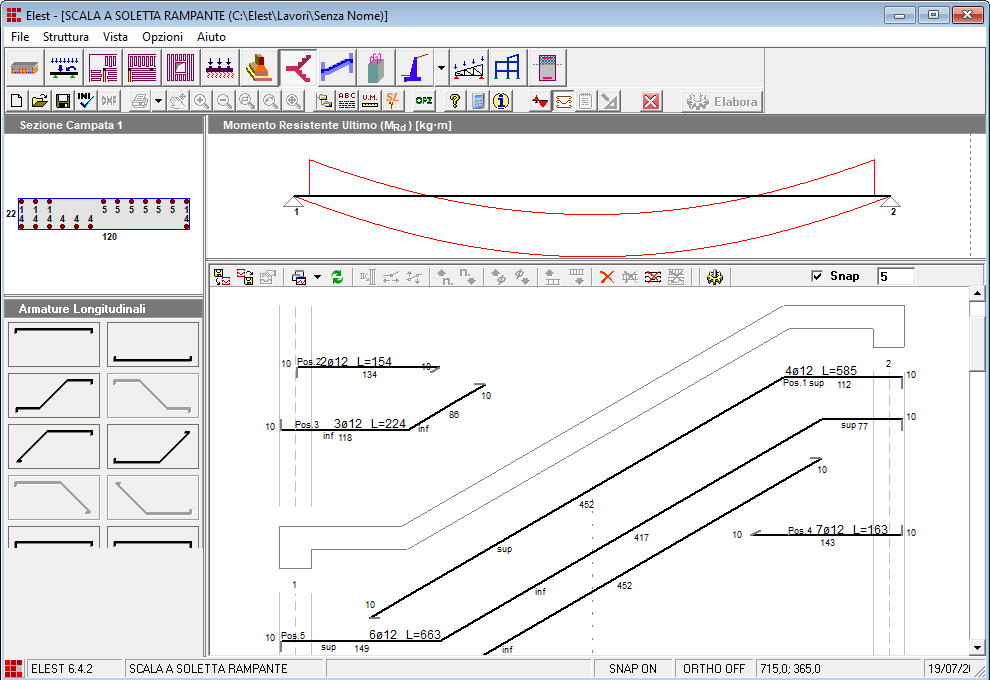Click the green refresh arrows icon

coord(338,277)
